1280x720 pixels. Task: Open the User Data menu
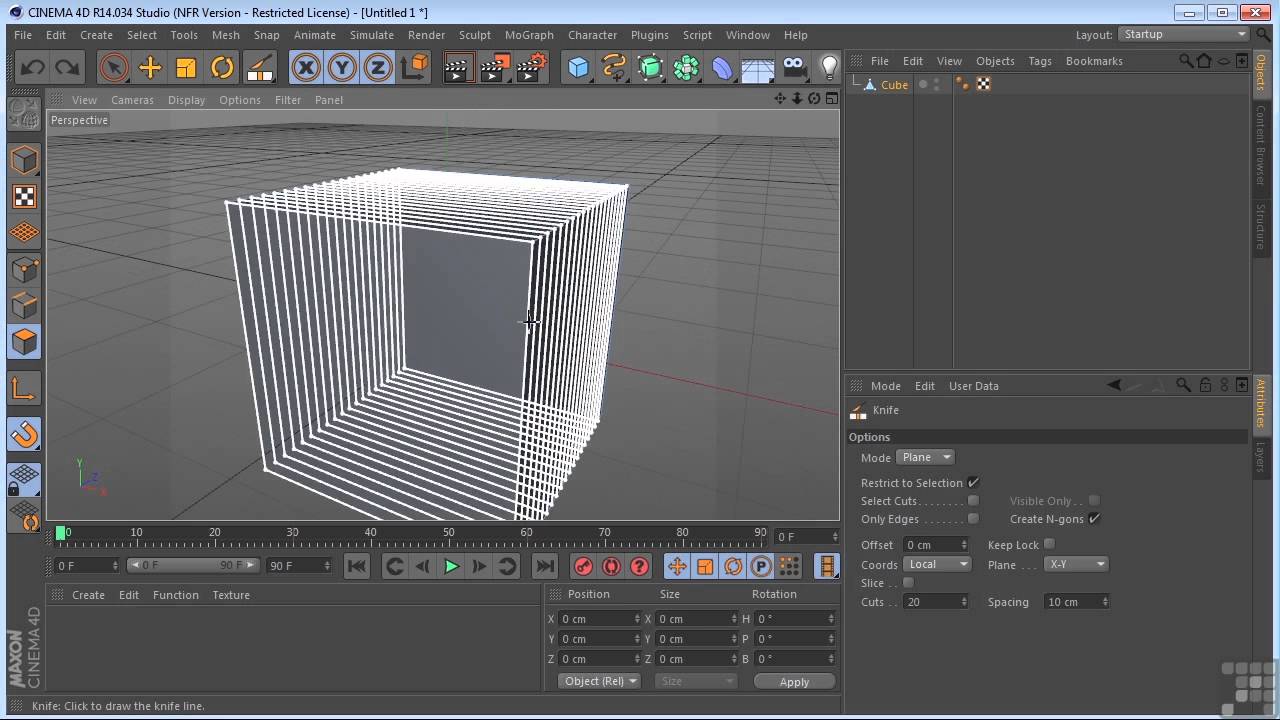[973, 386]
